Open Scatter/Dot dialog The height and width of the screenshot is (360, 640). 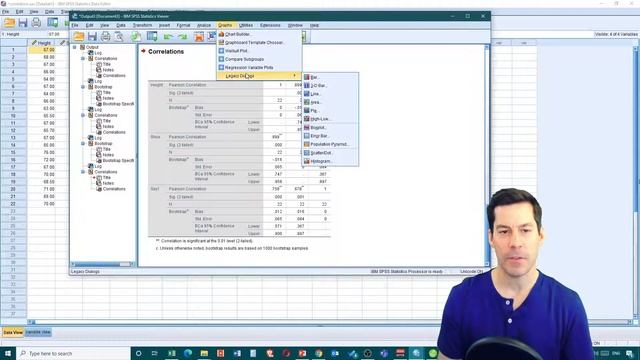(330, 153)
